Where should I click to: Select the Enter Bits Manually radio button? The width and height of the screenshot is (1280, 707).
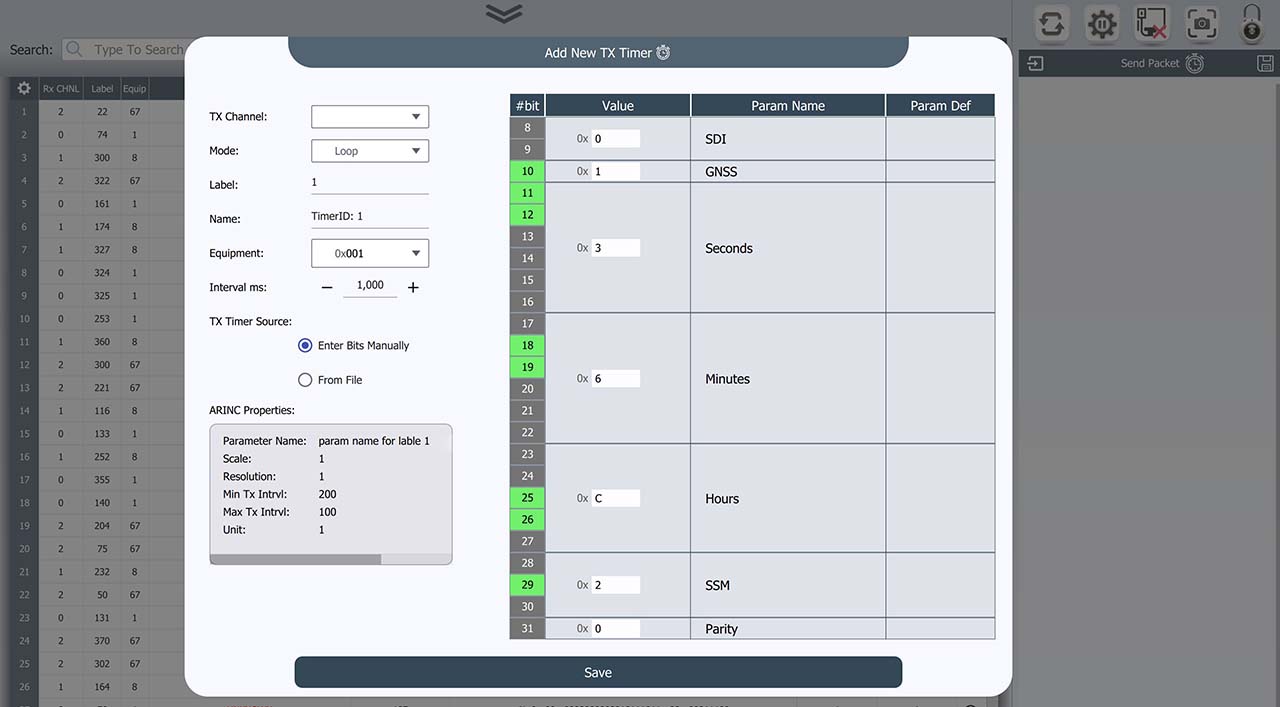[306, 346]
